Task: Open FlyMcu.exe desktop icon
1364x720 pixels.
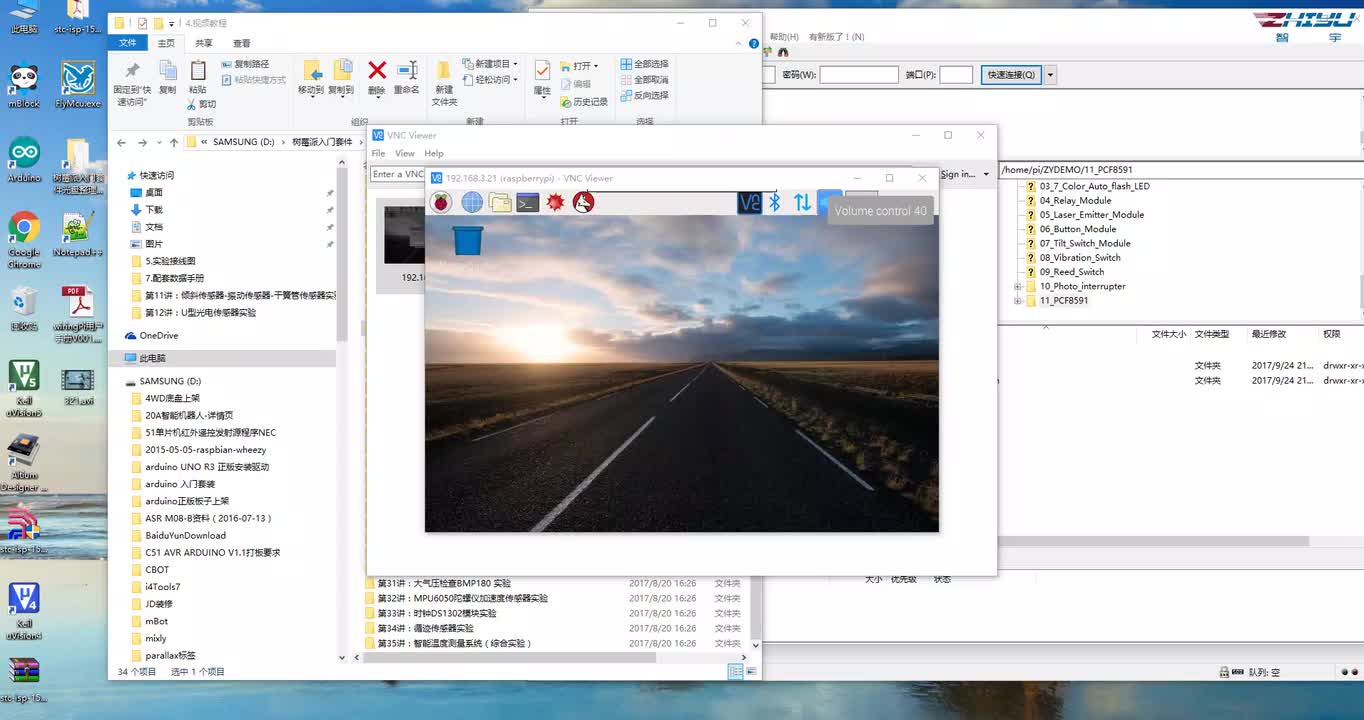Action: click(78, 86)
